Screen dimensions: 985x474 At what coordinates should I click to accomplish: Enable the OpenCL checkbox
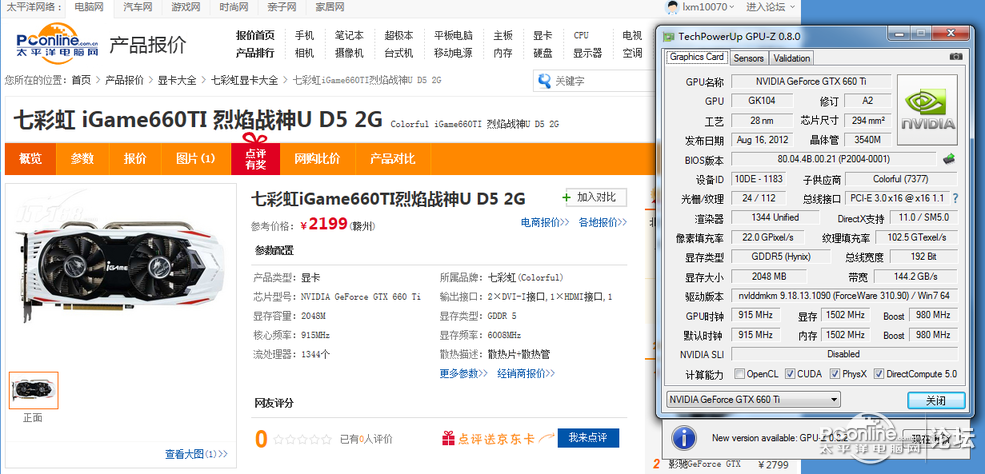pos(739,374)
